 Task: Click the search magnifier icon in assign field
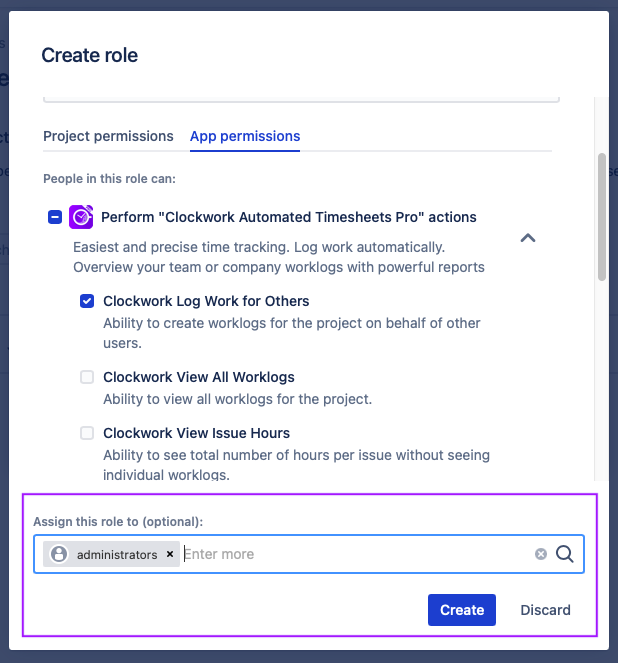pos(564,554)
